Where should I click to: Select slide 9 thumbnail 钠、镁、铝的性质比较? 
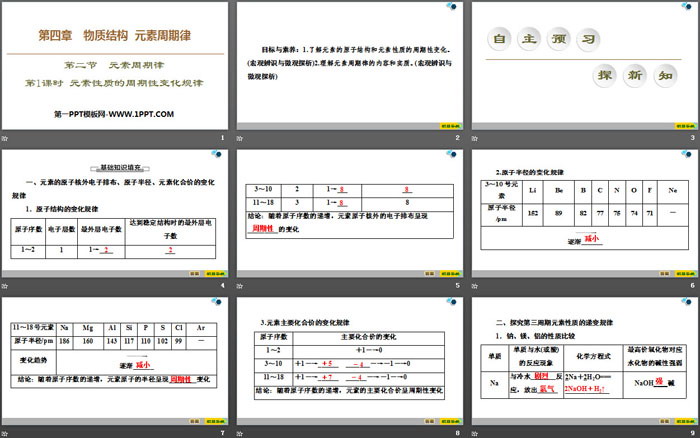(x=585, y=361)
